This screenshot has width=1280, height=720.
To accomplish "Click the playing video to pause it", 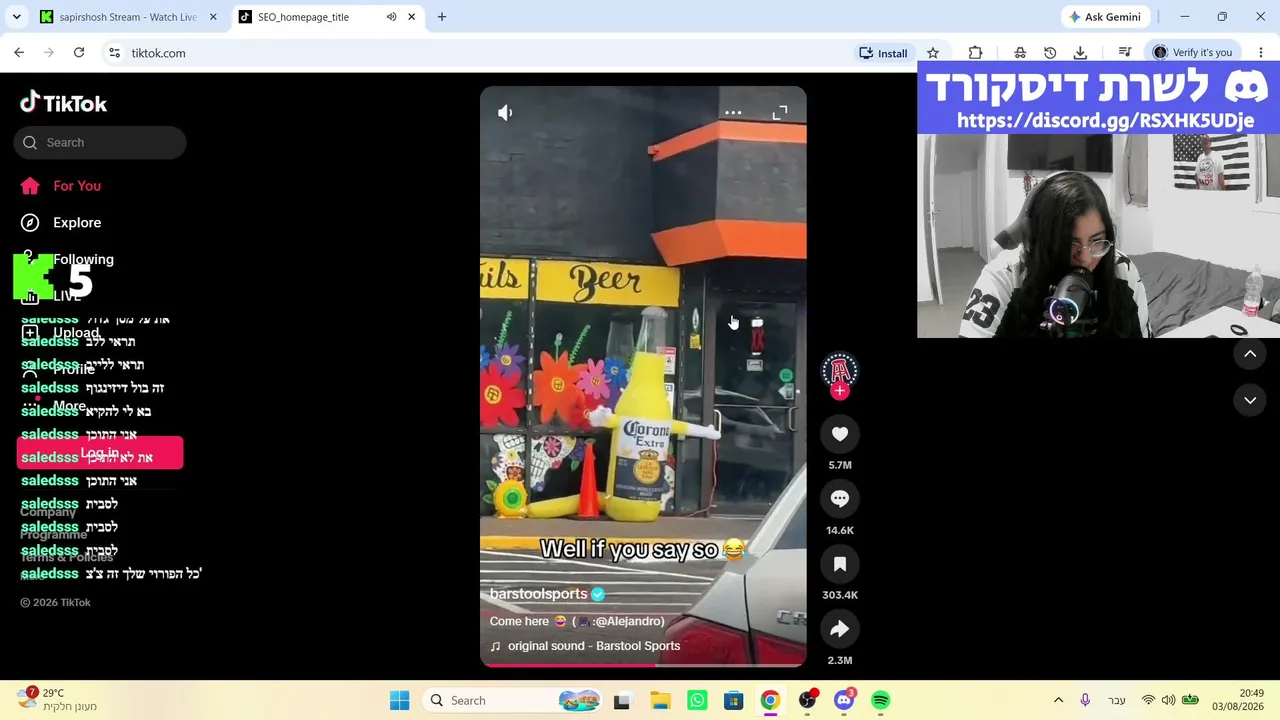I will click(643, 376).
